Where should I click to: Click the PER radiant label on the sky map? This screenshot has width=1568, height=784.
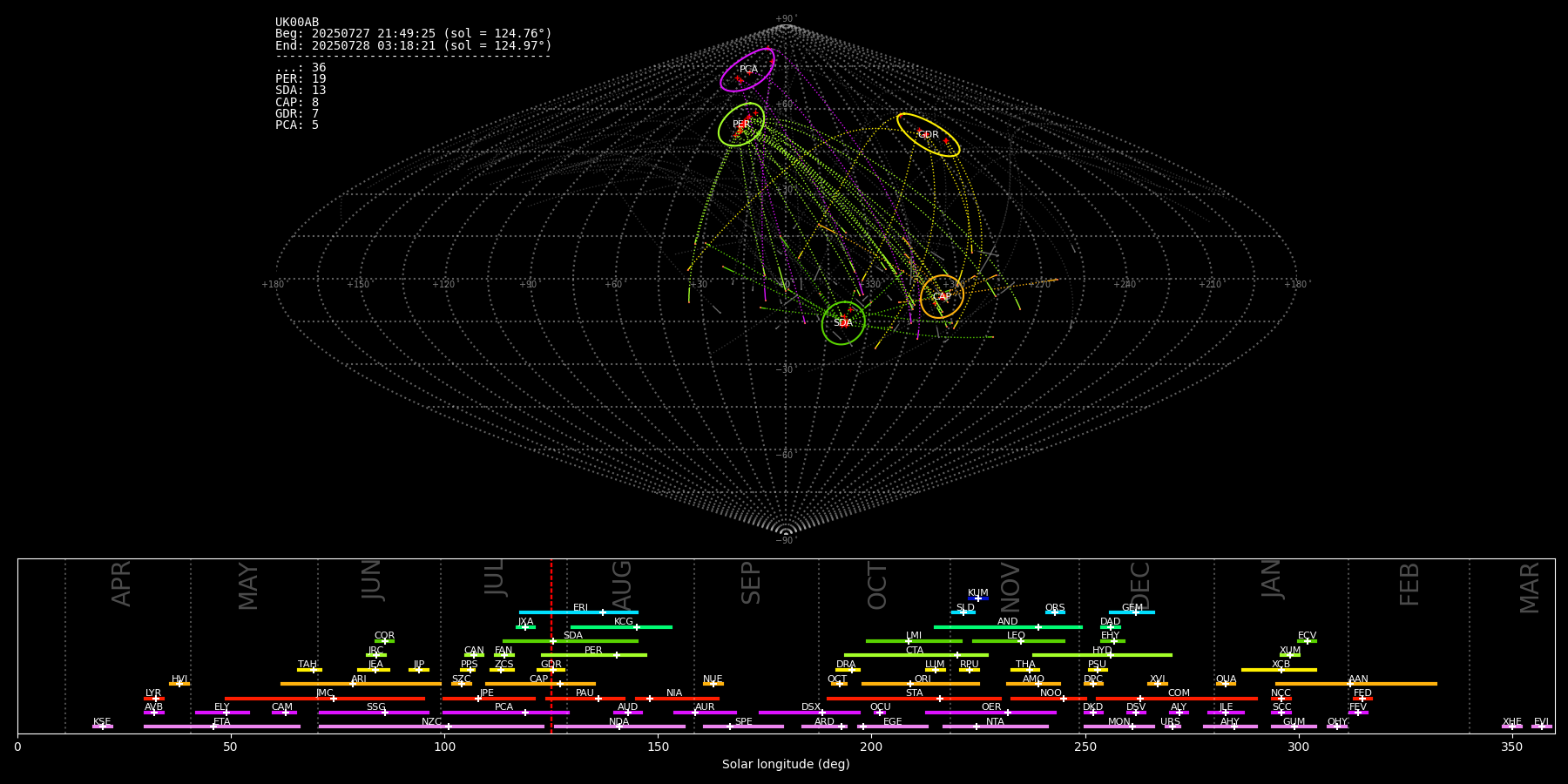click(741, 125)
